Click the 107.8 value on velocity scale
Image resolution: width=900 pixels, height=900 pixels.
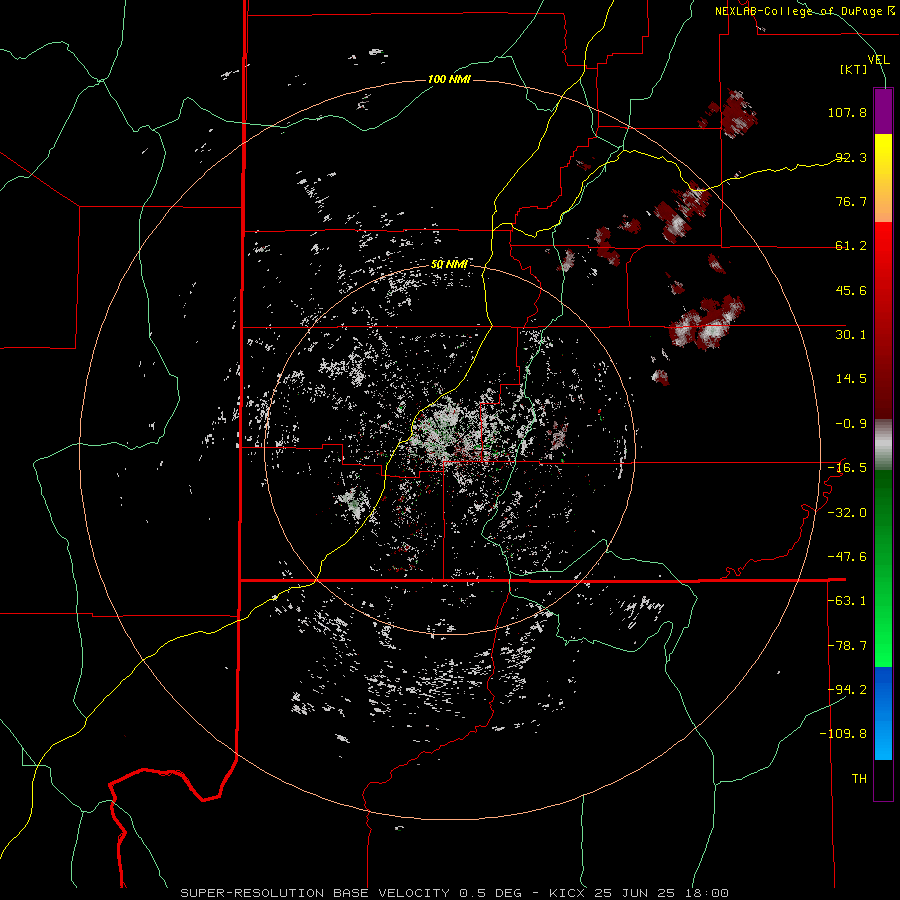[x=847, y=112]
